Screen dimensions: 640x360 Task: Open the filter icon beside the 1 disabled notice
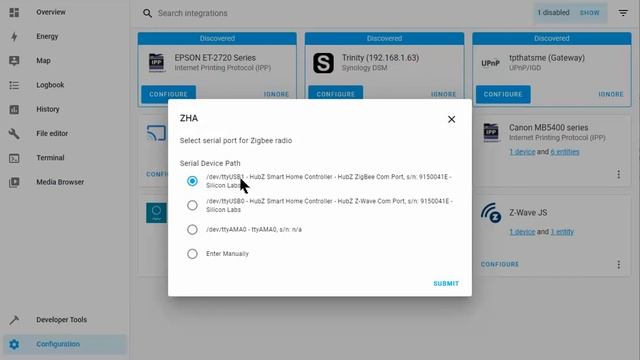tap(623, 13)
